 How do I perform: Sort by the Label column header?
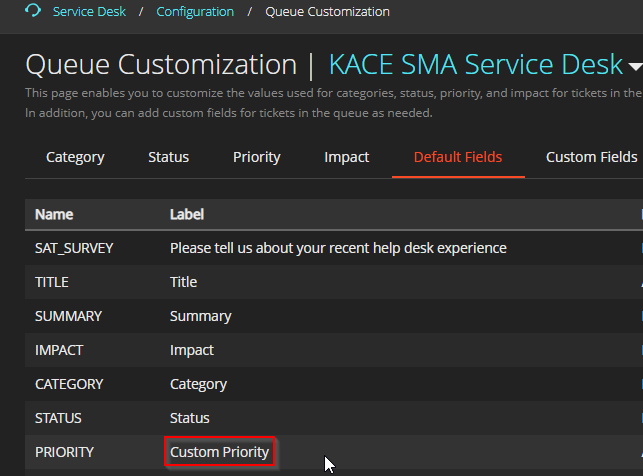click(x=187, y=214)
